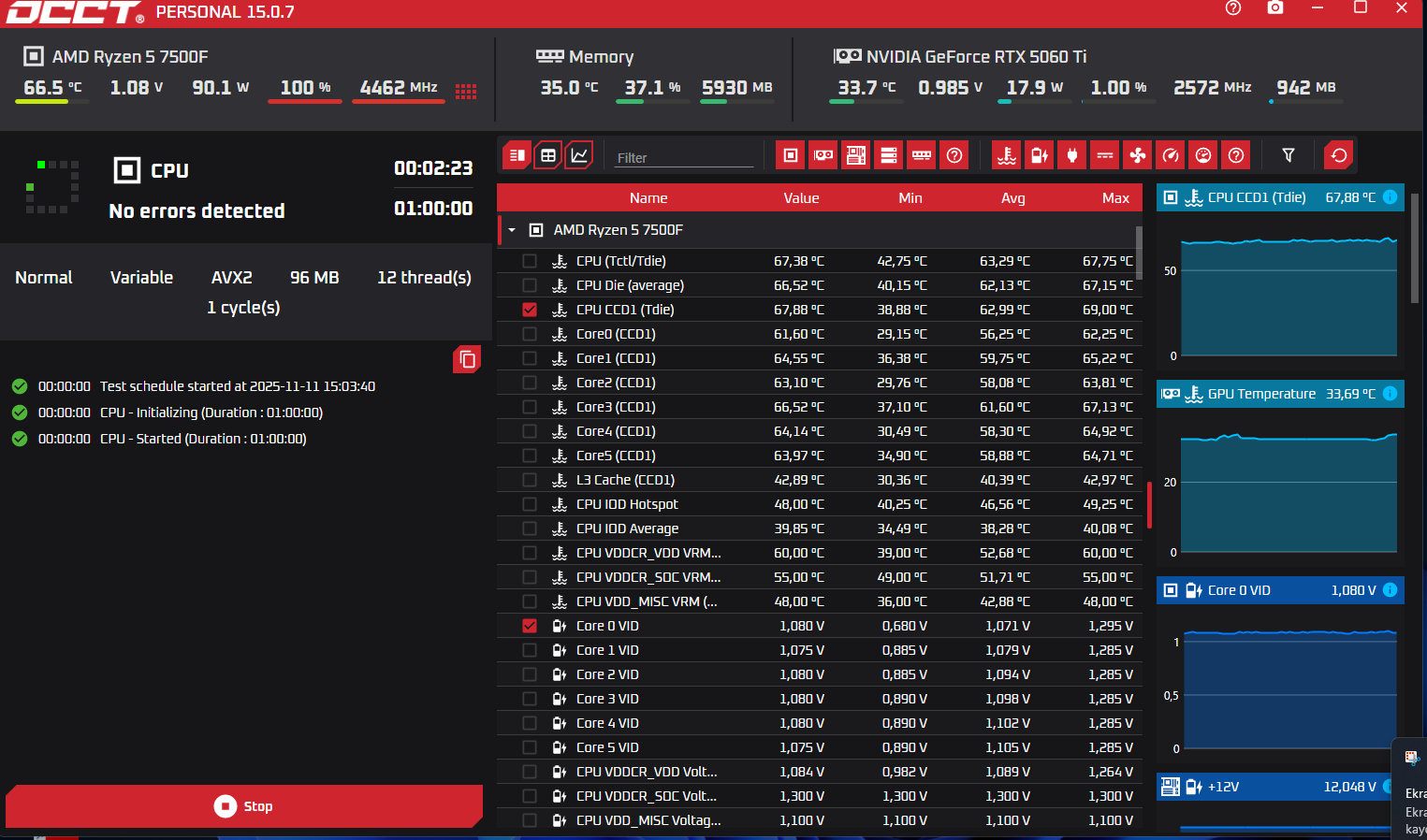
Task: Switch to the graph view icon
Action: pos(580,155)
